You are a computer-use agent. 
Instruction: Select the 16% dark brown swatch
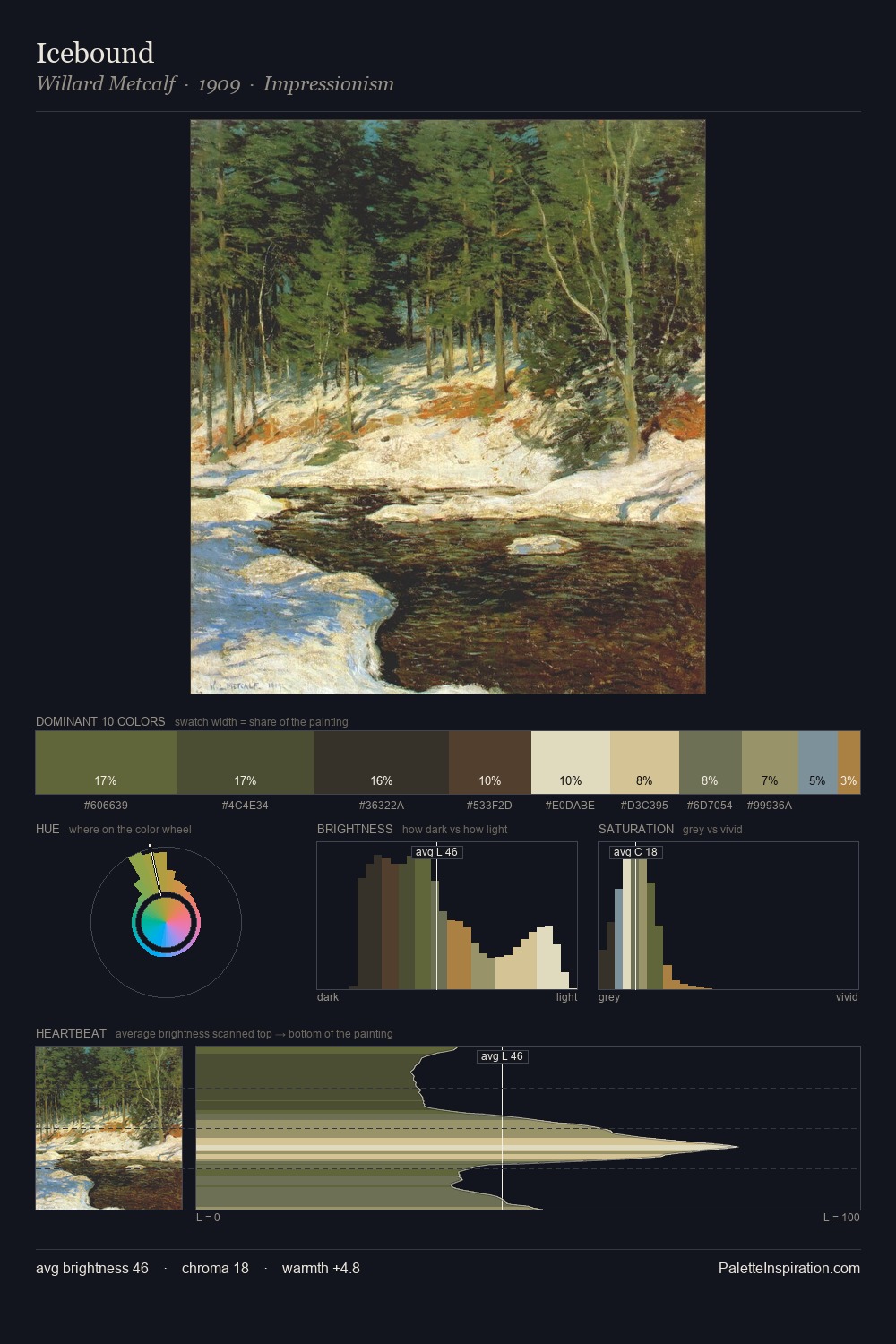[x=382, y=762]
